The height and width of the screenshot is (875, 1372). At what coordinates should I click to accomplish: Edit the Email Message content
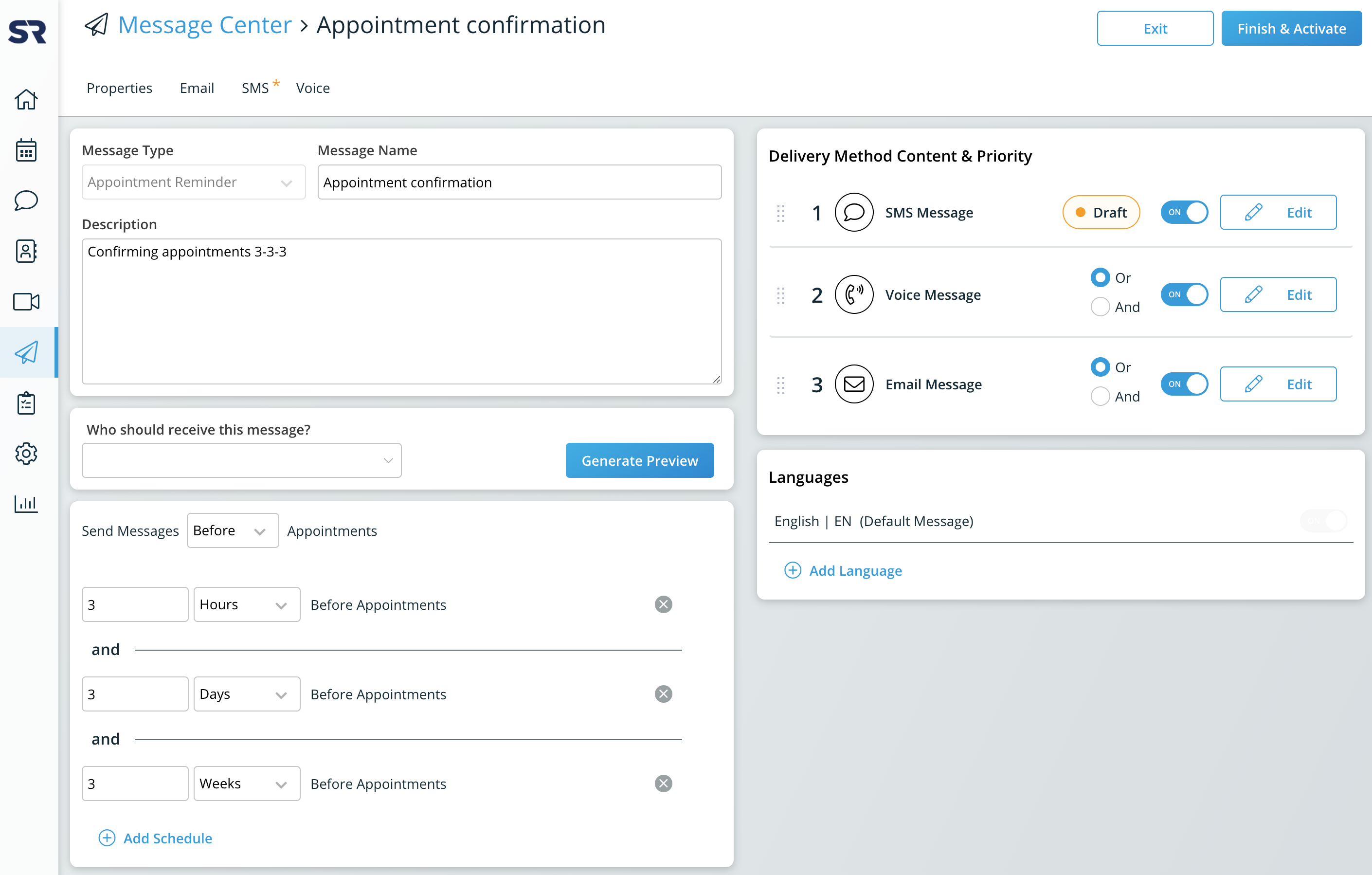pos(1278,384)
